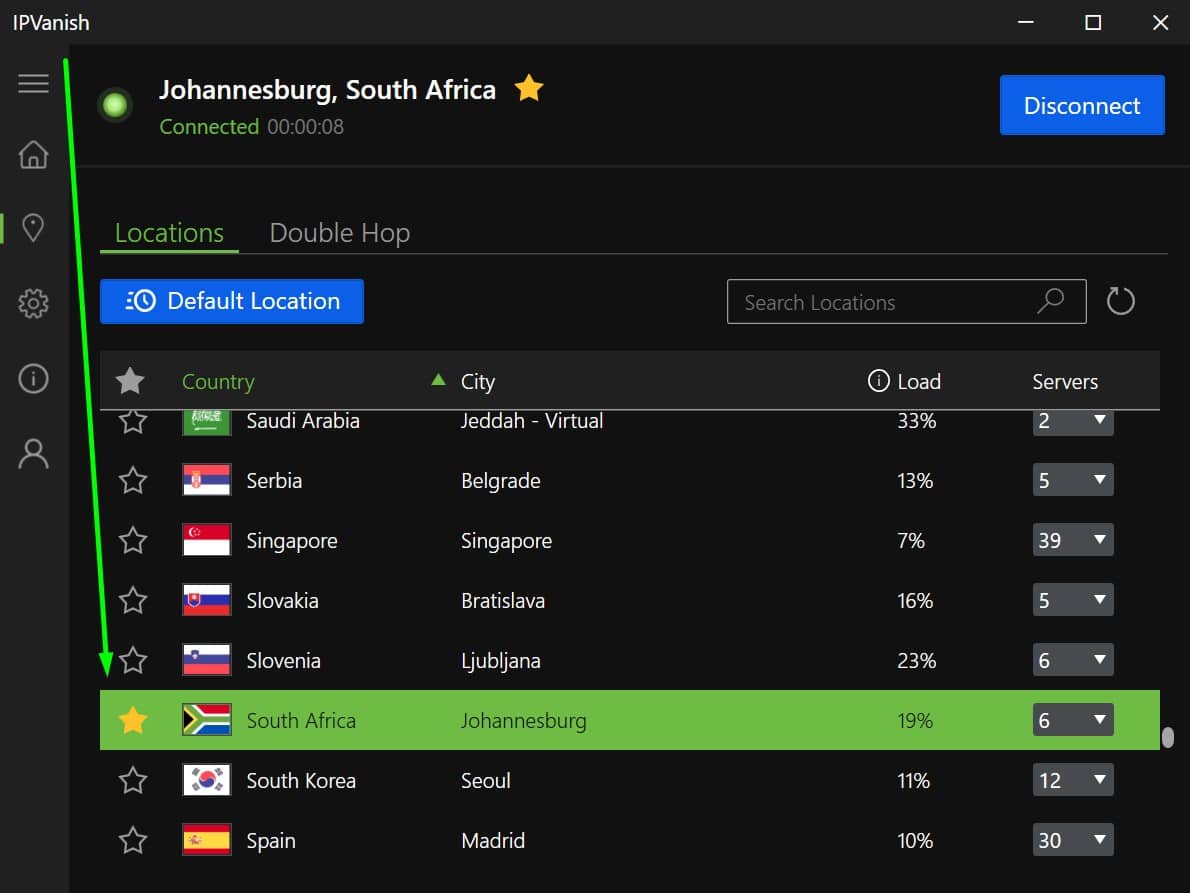Sort the list by Country column

pyautogui.click(x=219, y=382)
